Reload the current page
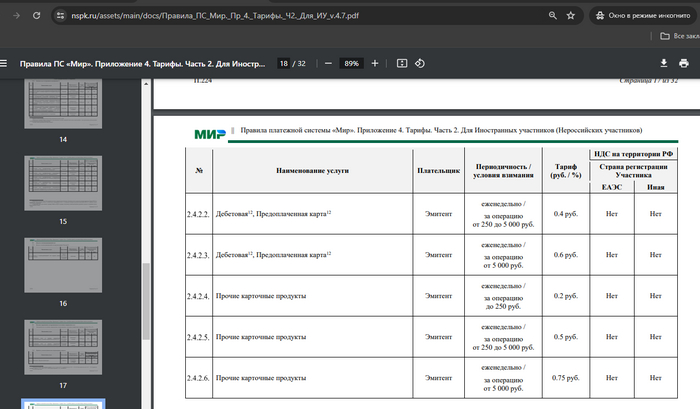 click(37, 16)
